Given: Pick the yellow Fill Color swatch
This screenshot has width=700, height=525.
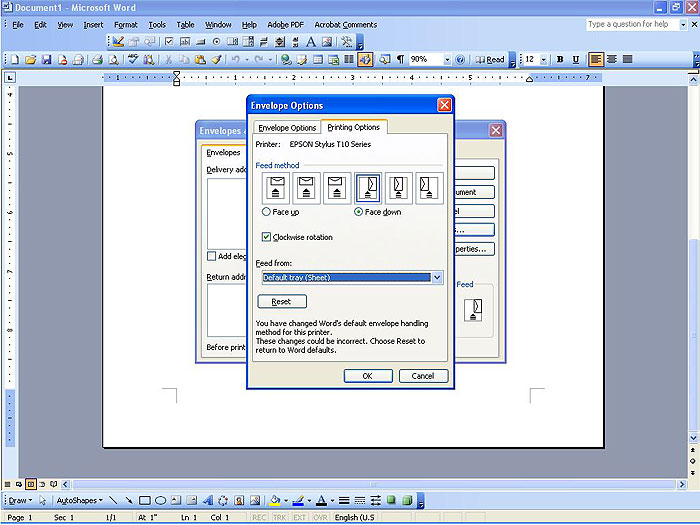Looking at the screenshot, I should pyautogui.click(x=275, y=500).
